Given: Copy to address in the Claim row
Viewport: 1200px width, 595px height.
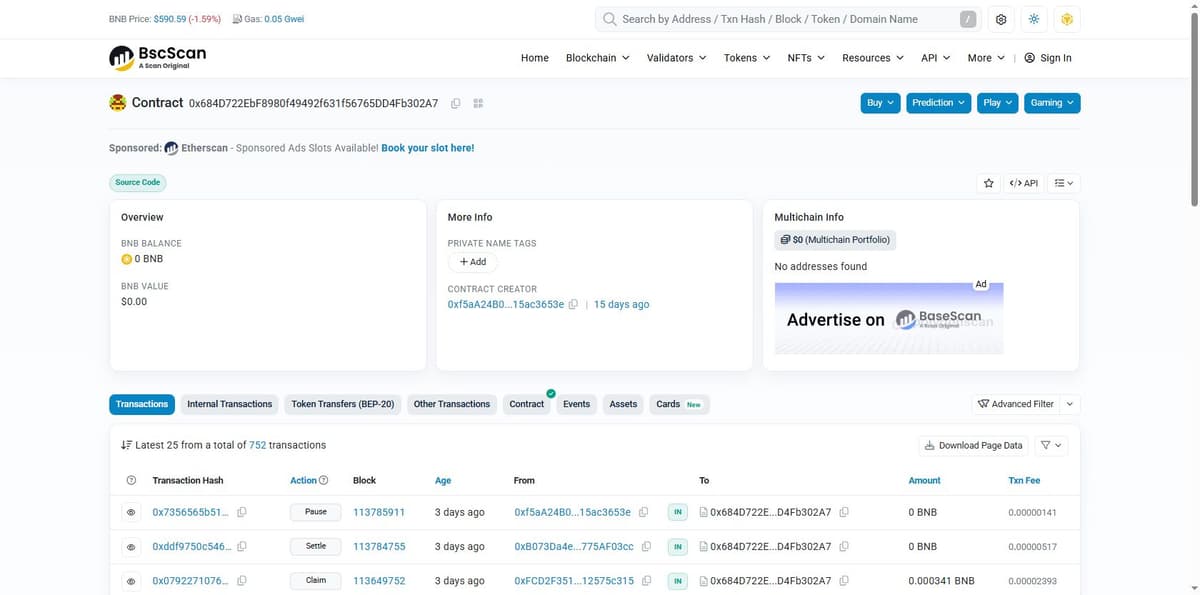Looking at the screenshot, I should click(x=844, y=580).
